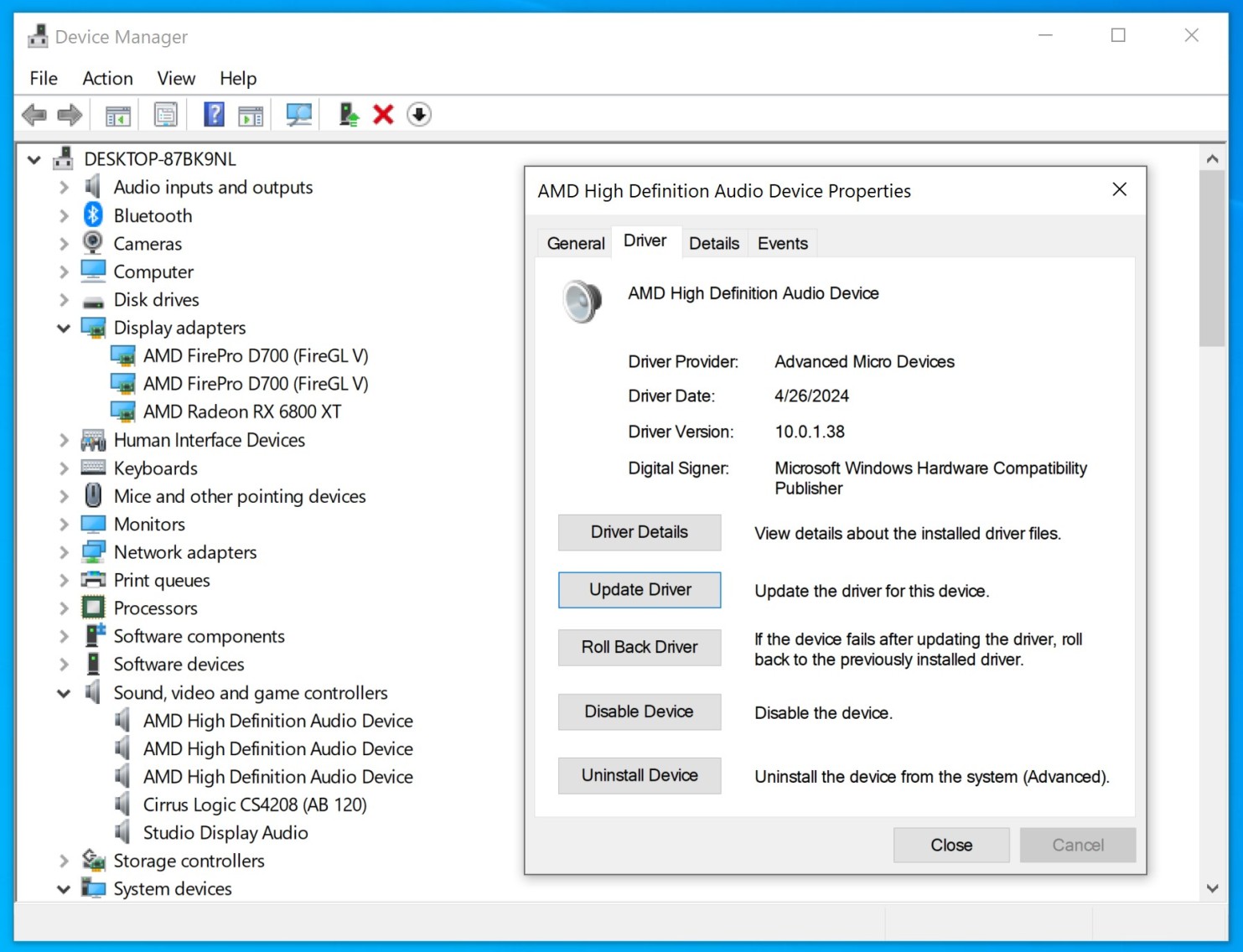
Task: Click the Update Driver button
Action: [640, 590]
